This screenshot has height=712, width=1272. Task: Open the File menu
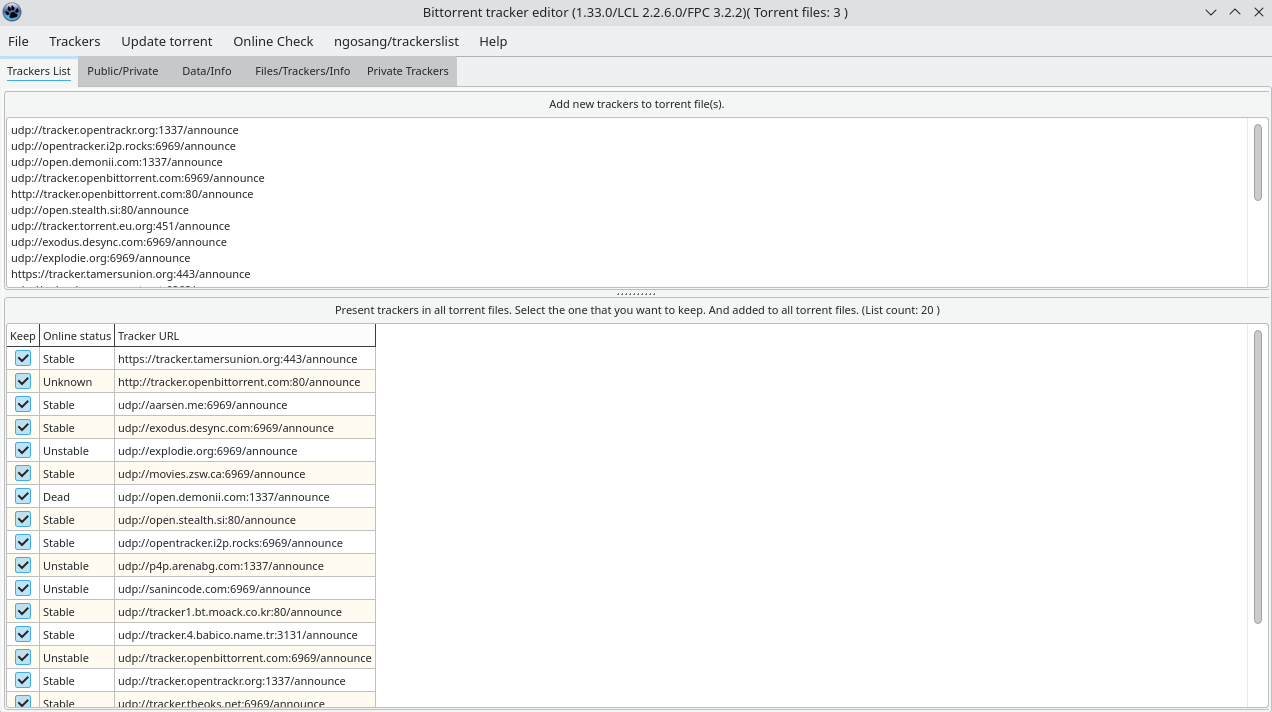[18, 41]
